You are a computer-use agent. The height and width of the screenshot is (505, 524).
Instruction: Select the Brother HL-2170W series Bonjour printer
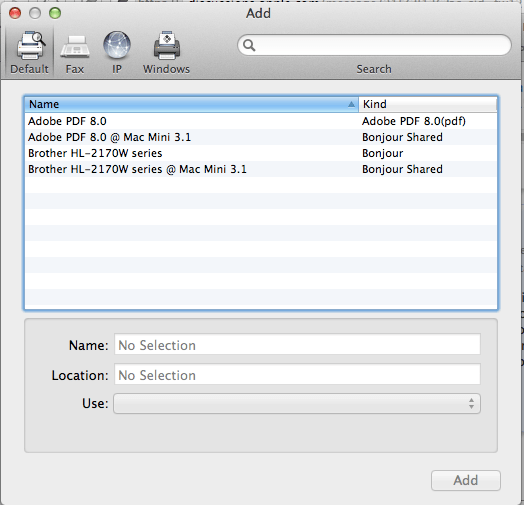coord(261,153)
